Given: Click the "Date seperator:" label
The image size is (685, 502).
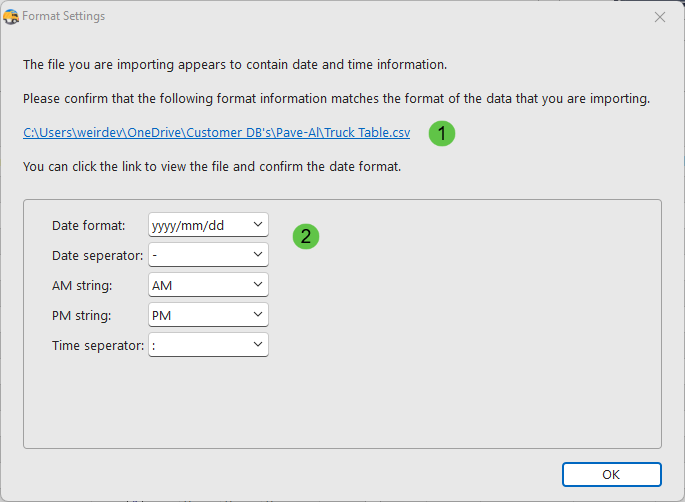Looking at the screenshot, I should pyautogui.click(x=97, y=256).
